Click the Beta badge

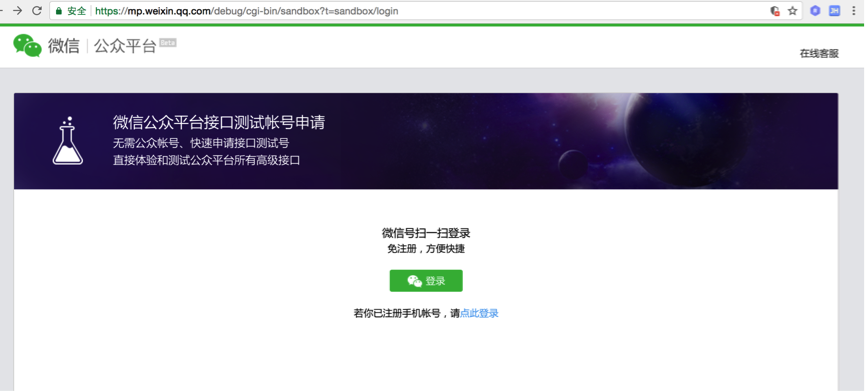point(168,42)
